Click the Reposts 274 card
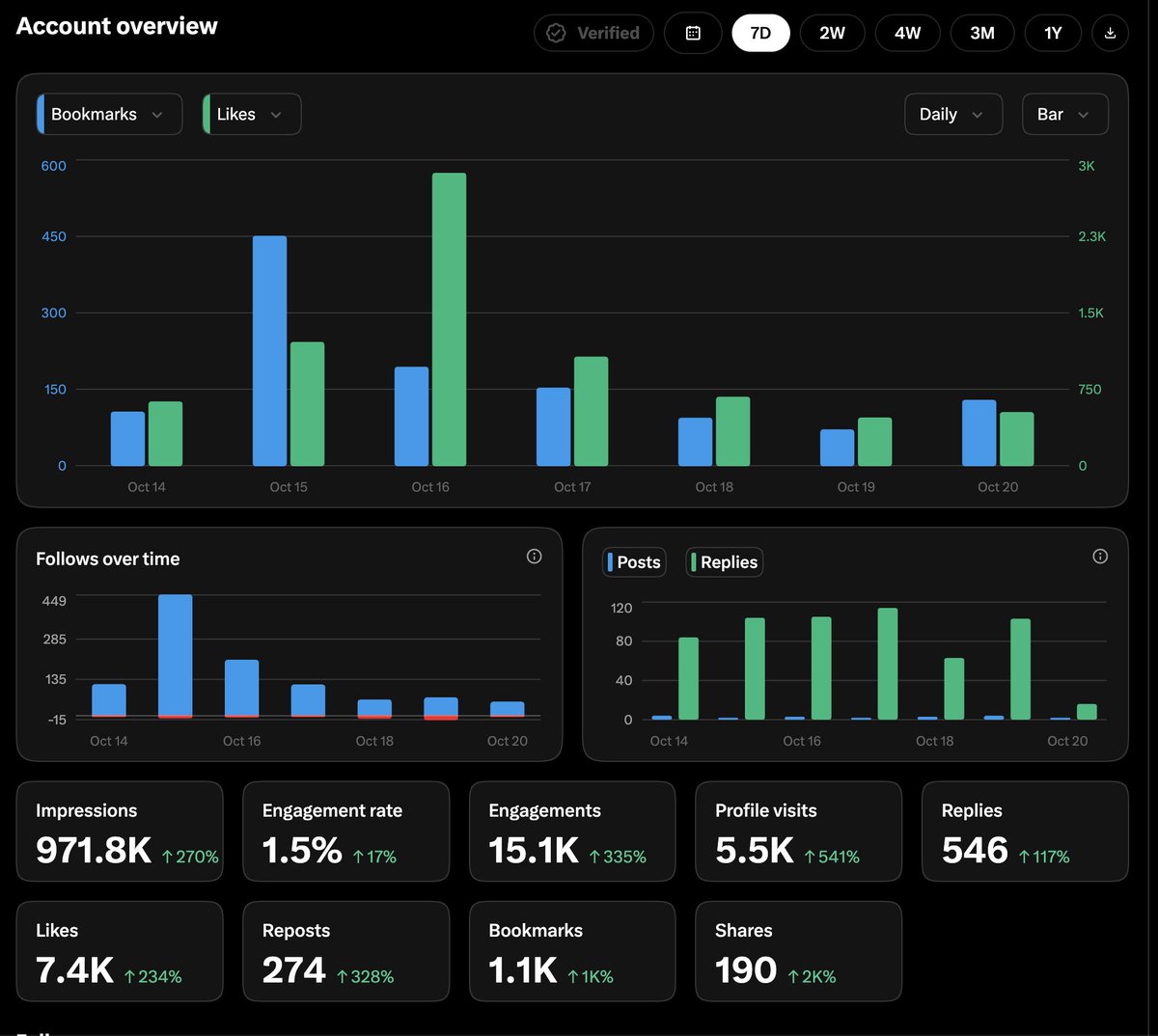This screenshot has width=1158, height=1036. click(346, 951)
